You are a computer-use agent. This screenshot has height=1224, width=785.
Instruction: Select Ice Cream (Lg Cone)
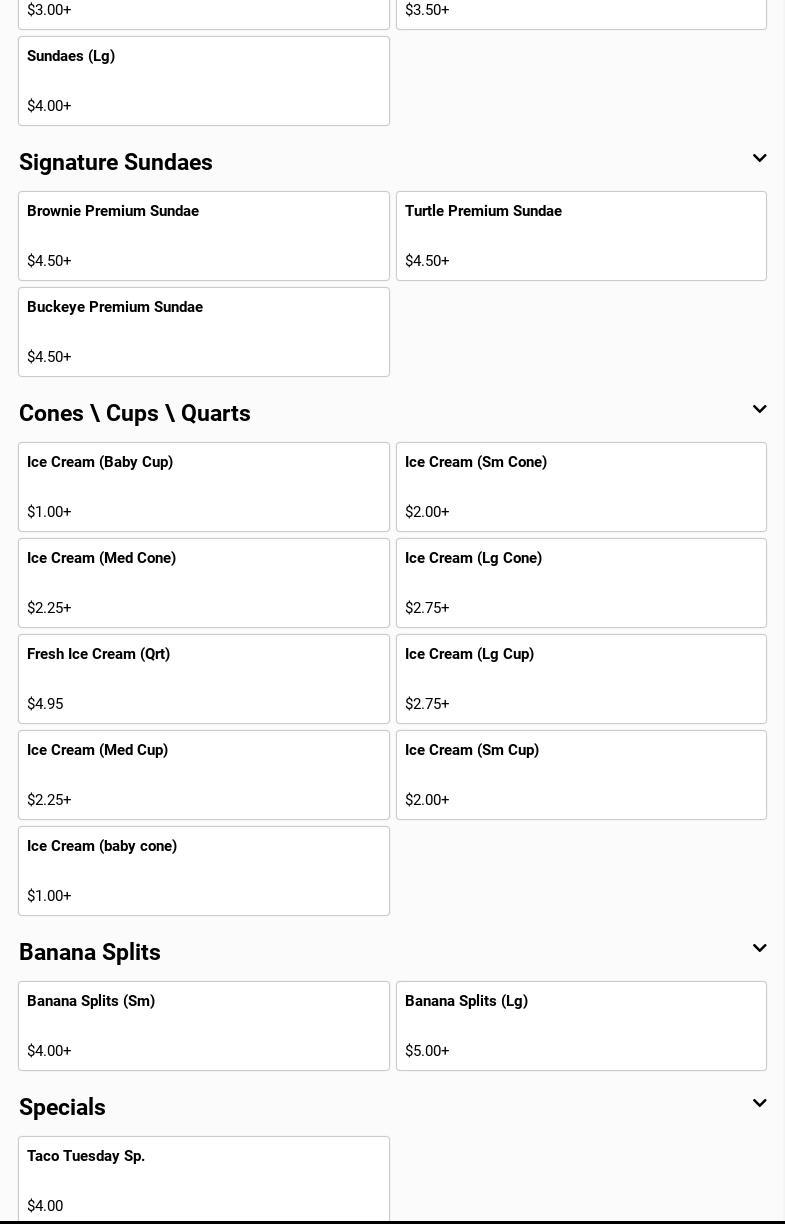[x=581, y=583]
